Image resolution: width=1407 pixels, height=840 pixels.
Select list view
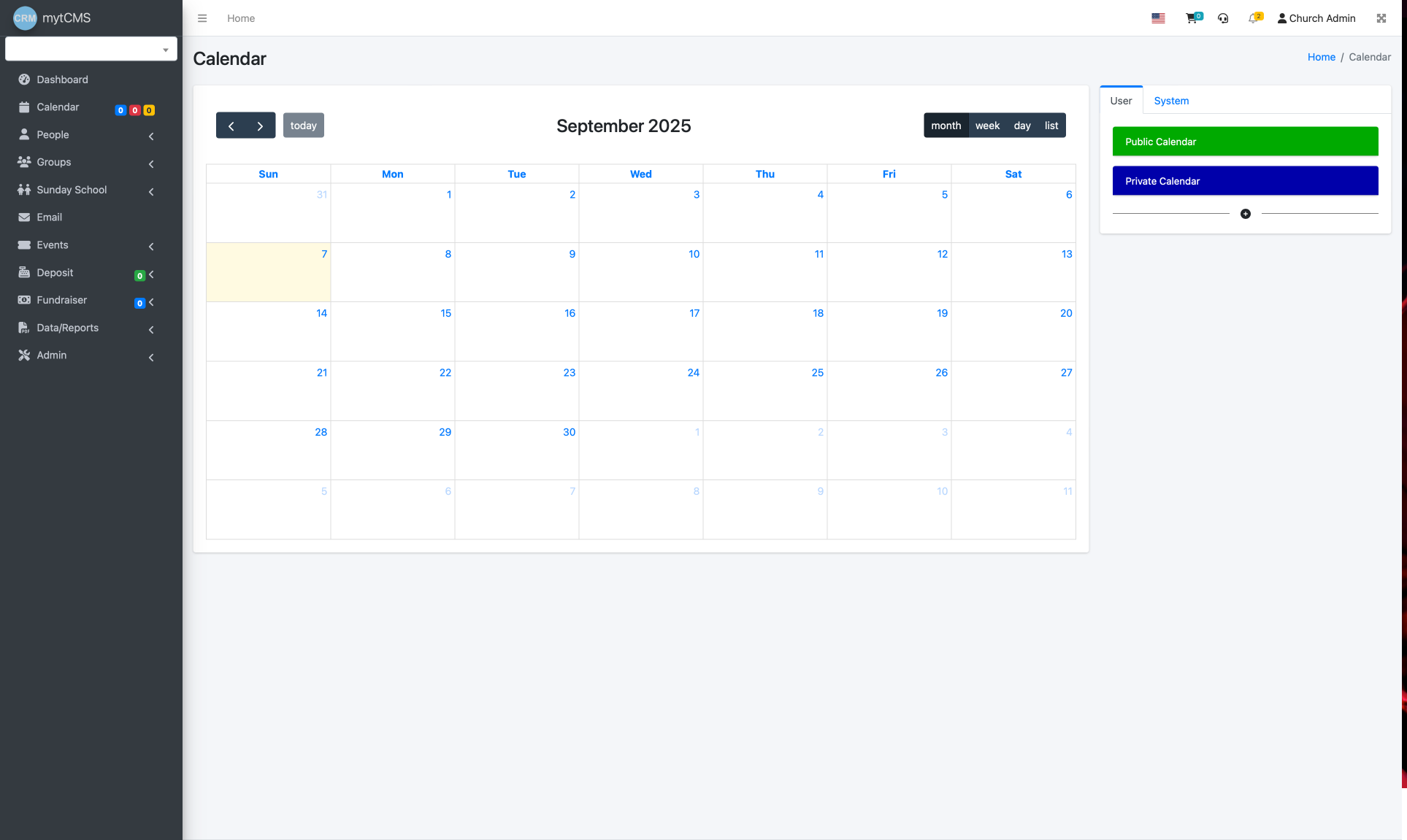1051,126
